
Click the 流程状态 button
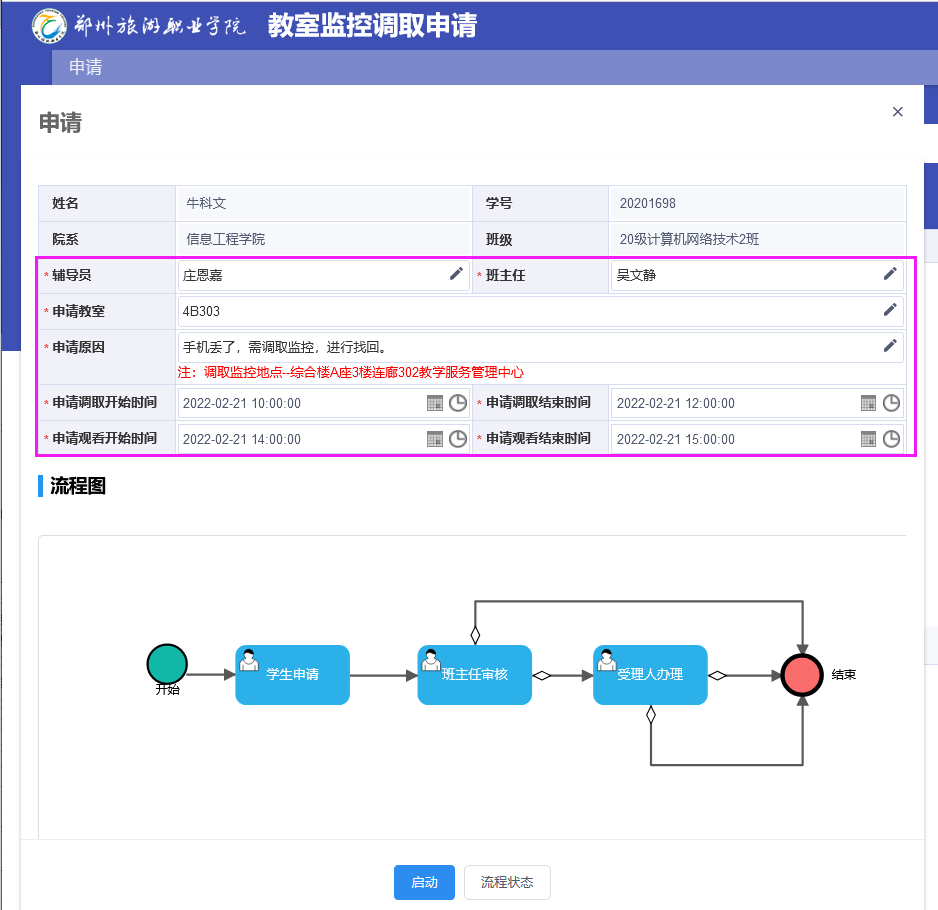(x=507, y=882)
